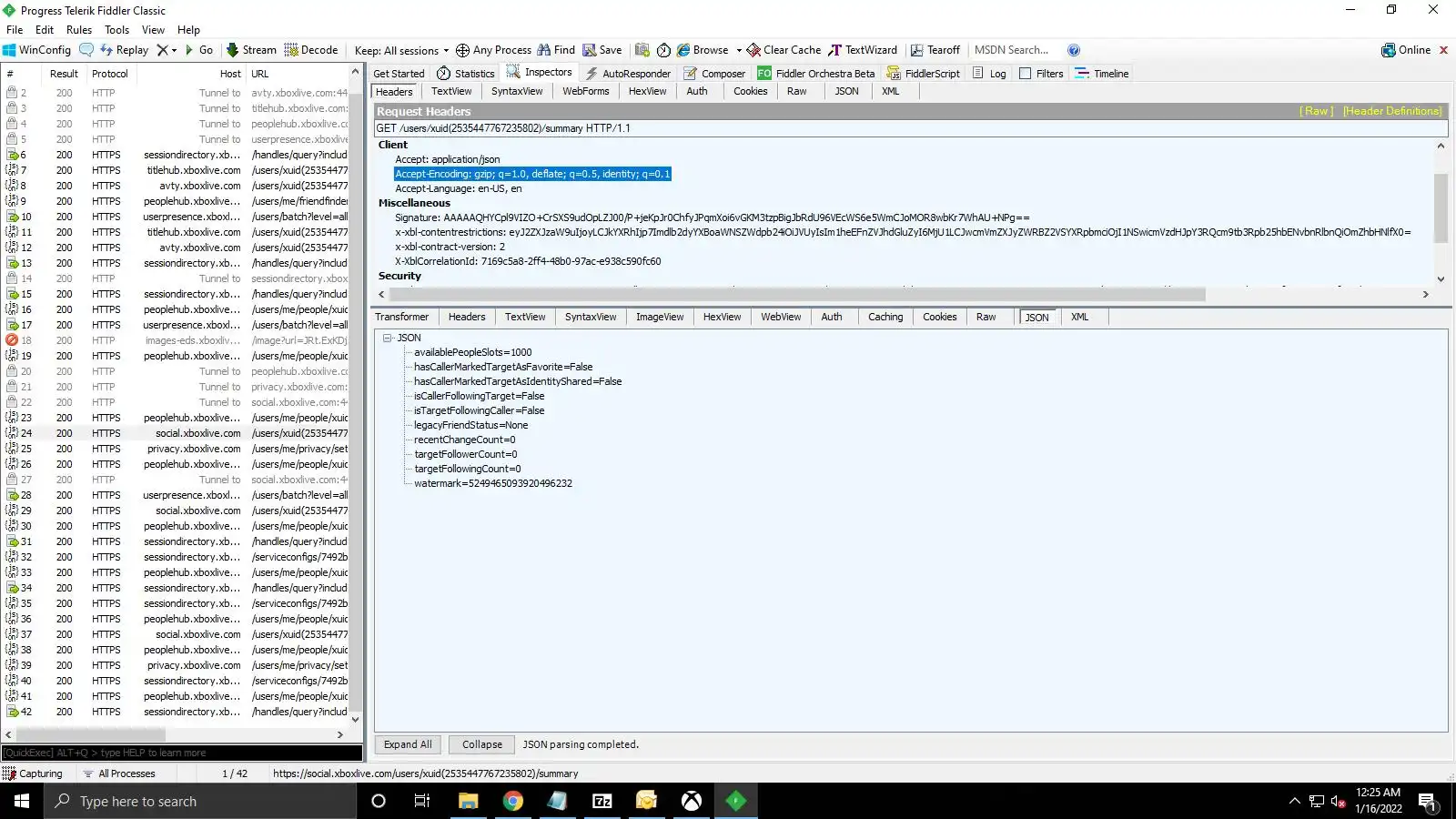Viewport: 1456px width, 819px height.
Task: Select the response Transformer tab
Action: coord(401,317)
